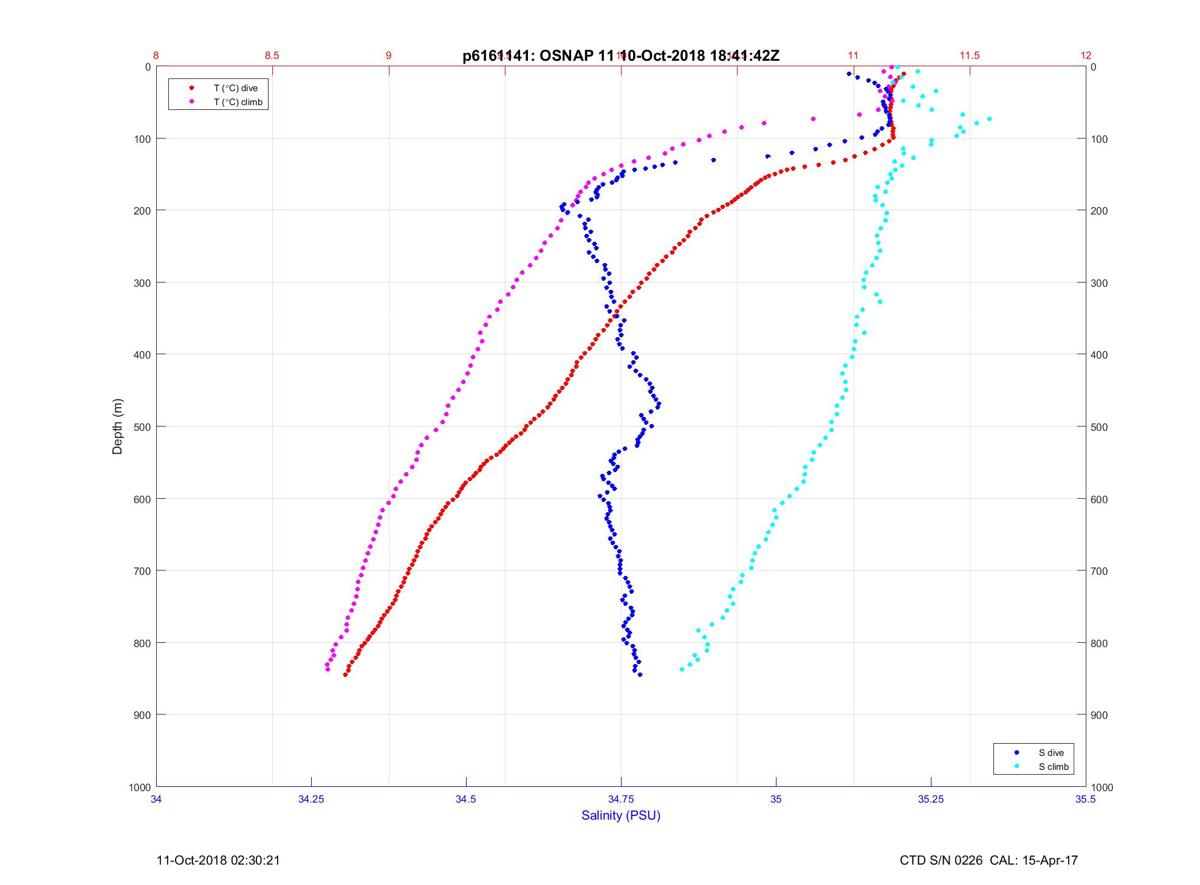Screen dimensions: 1200x885
Task: Click the left depth axis label '500'
Action: [141, 426]
